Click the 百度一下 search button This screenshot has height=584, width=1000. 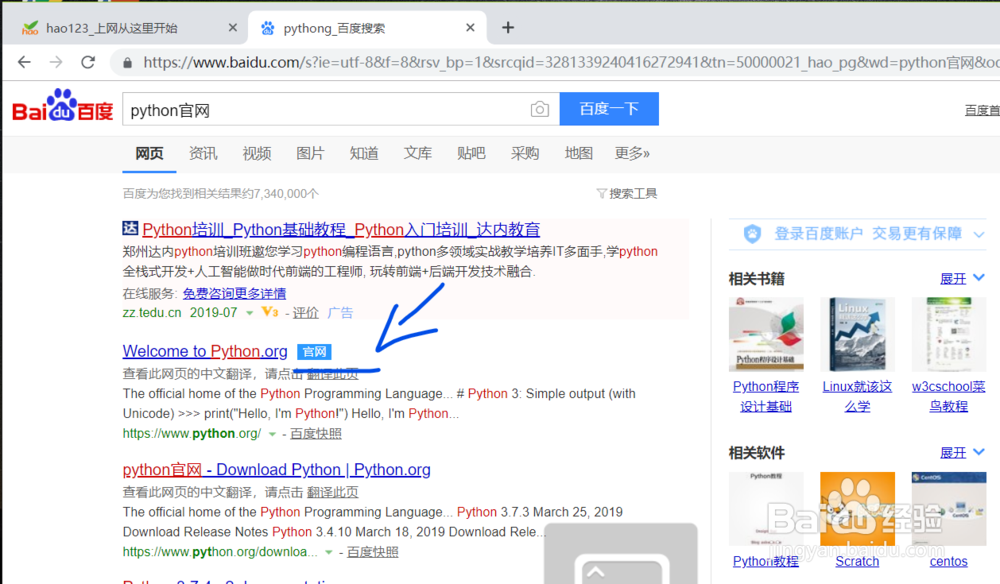point(609,109)
